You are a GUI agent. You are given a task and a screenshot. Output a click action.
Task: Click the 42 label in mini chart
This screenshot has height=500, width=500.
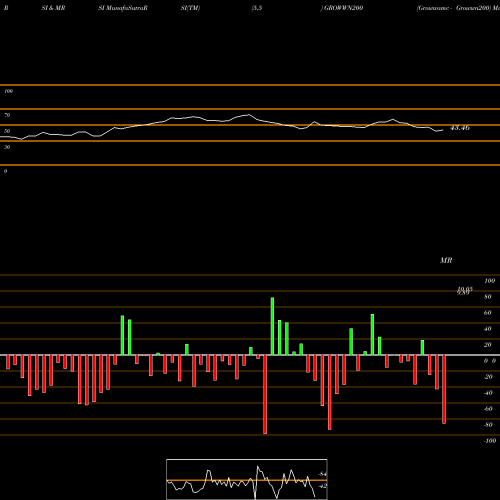pyautogui.click(x=322, y=486)
